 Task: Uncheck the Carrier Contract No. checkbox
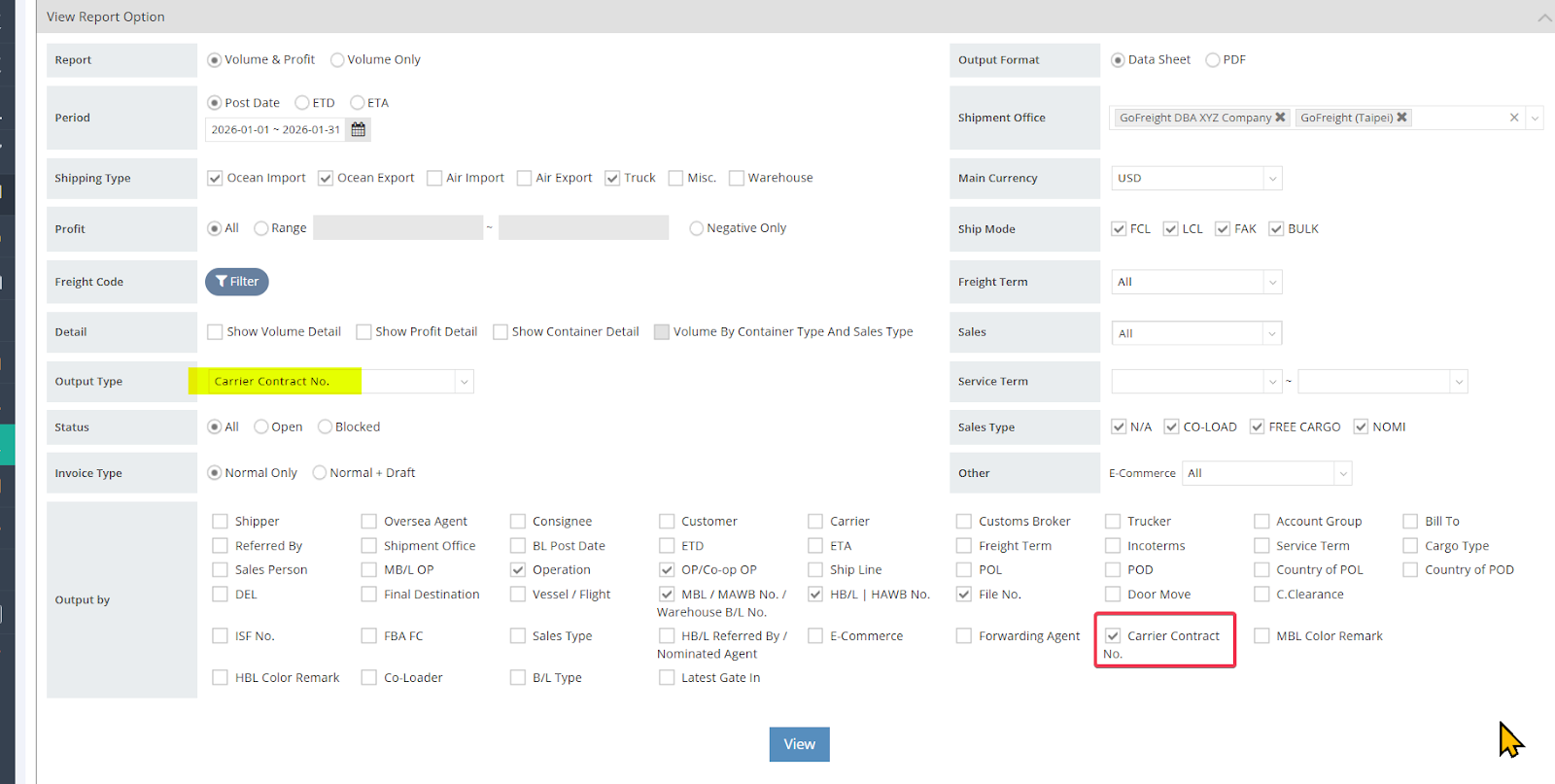pyautogui.click(x=1113, y=636)
